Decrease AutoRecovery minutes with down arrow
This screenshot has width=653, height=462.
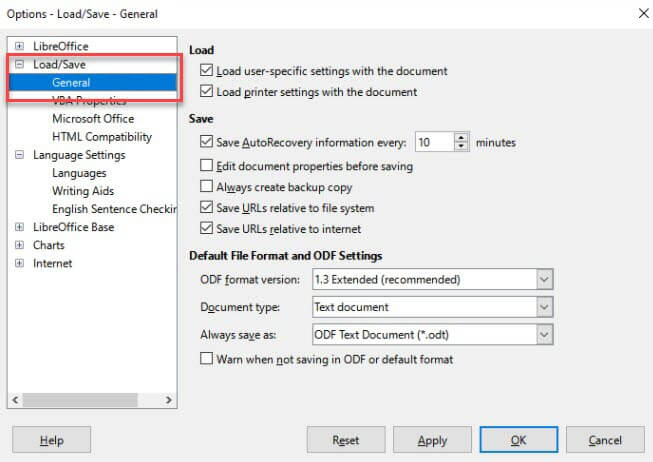pos(461,146)
